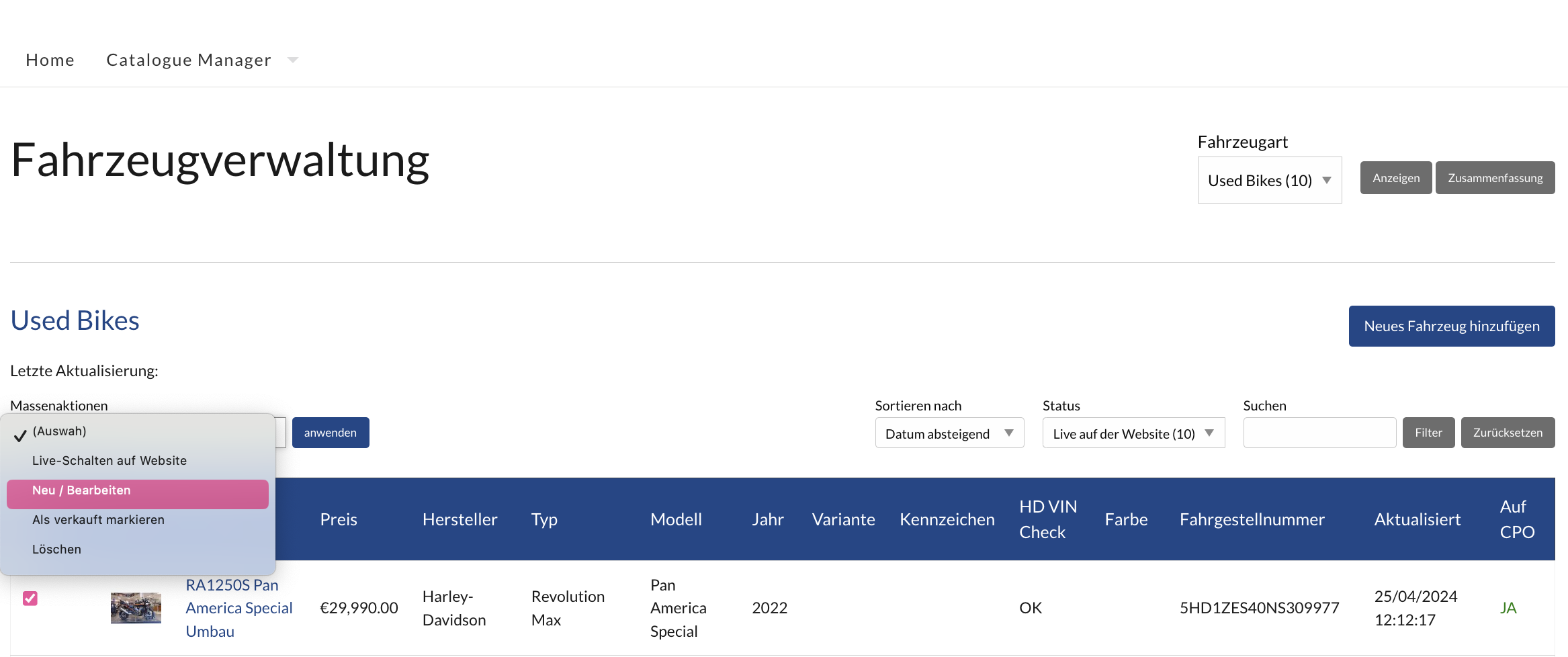Reset filters with Zurücksetzen
The height and width of the screenshot is (657, 1568).
[x=1507, y=433]
